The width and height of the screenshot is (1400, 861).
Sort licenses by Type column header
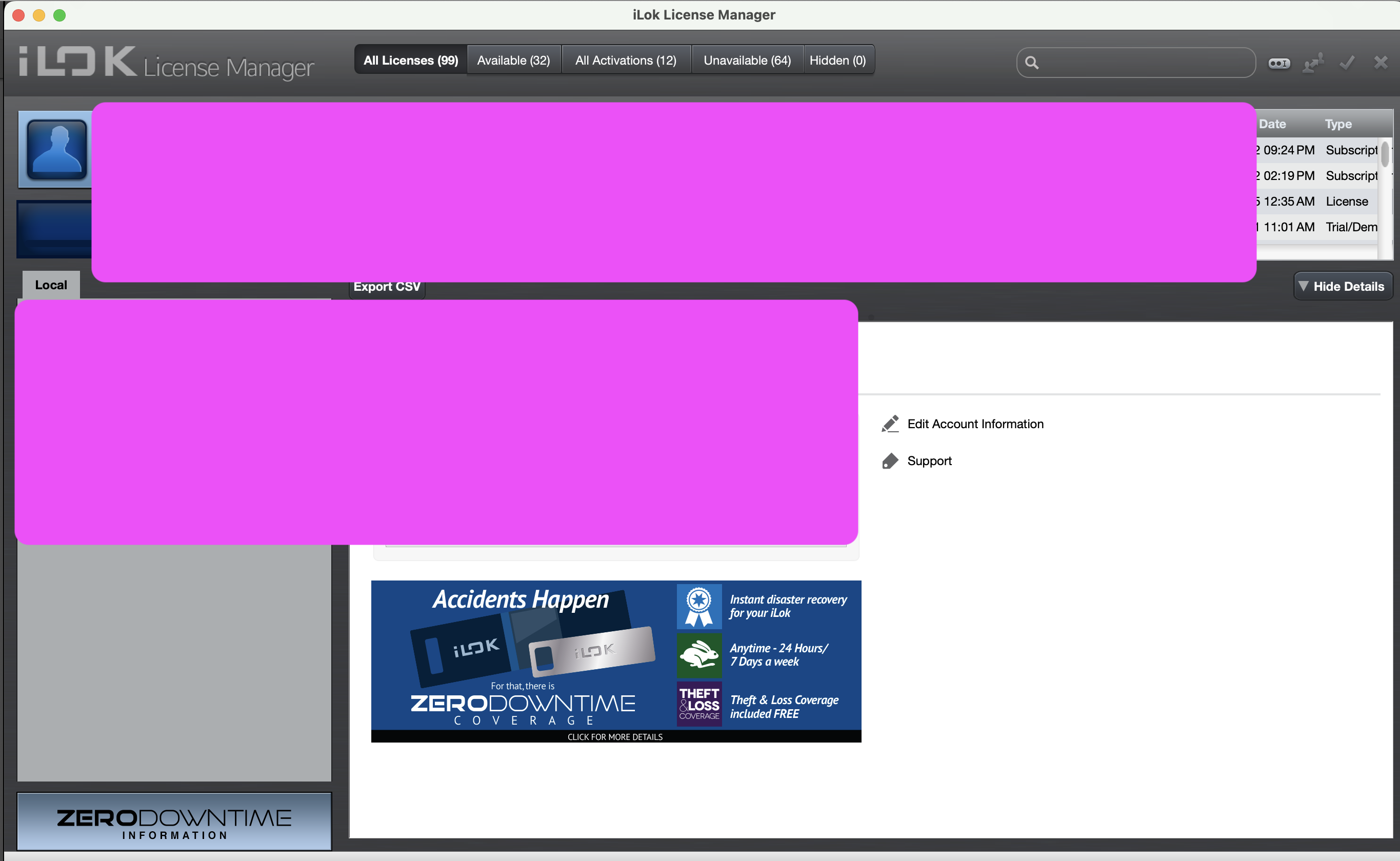pyautogui.click(x=1337, y=124)
